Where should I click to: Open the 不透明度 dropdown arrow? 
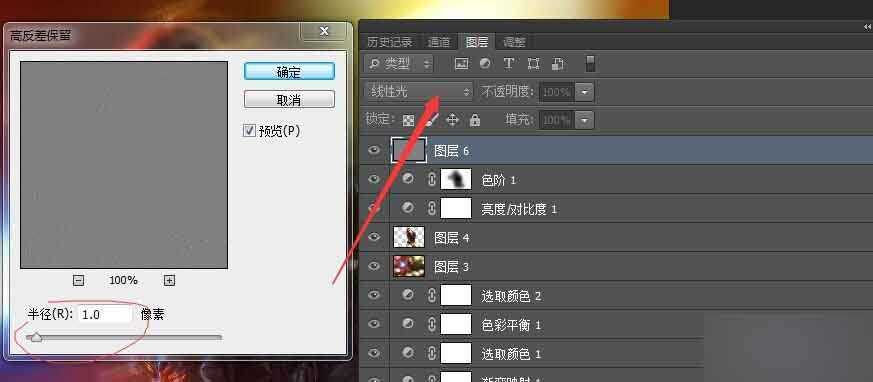pos(584,92)
